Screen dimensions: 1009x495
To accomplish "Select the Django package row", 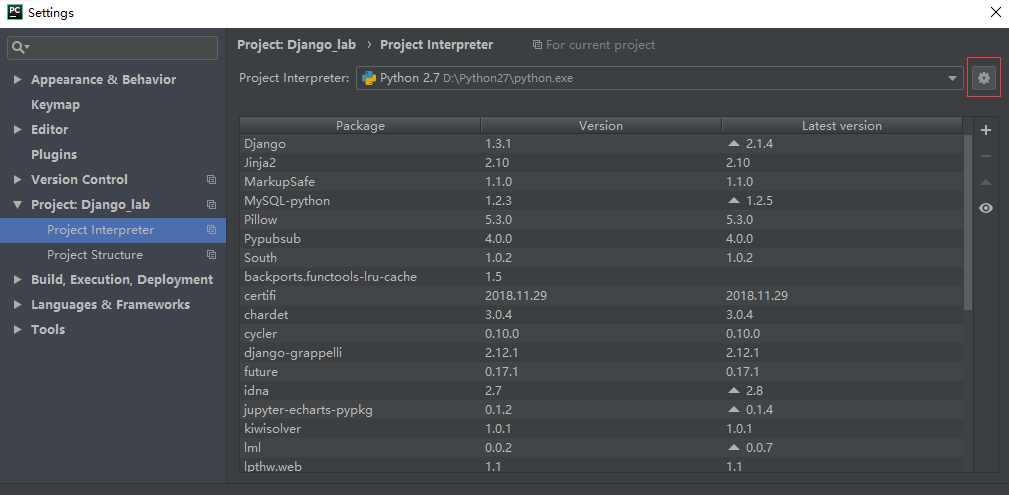I will pos(601,144).
